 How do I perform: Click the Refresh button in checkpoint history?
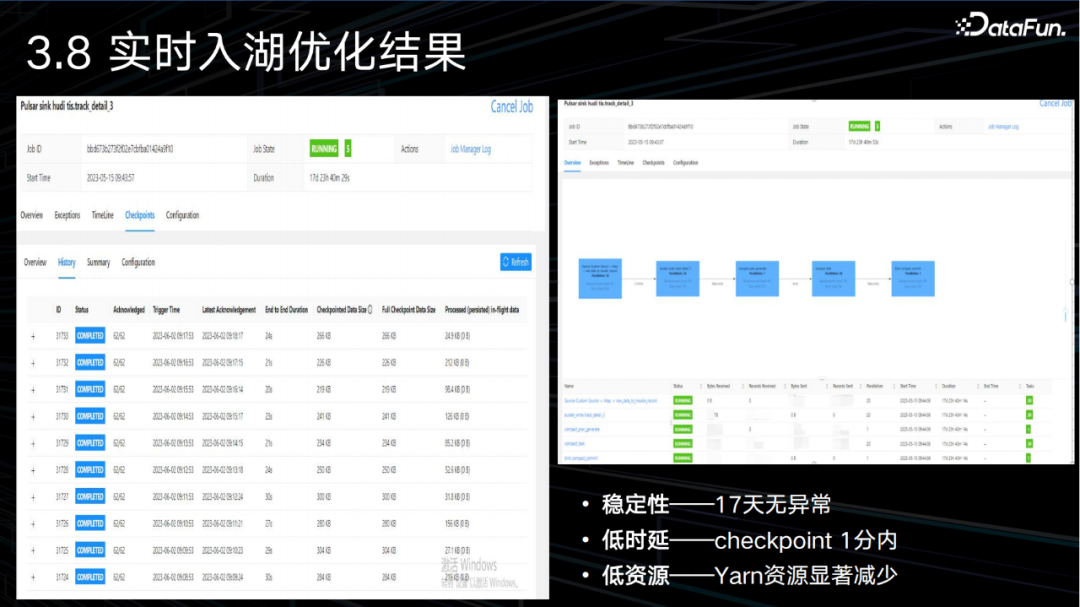515,262
